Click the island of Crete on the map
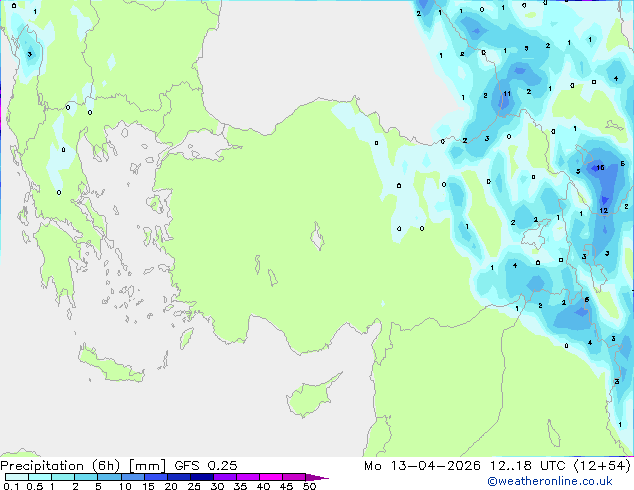The image size is (634, 490). coord(110,365)
